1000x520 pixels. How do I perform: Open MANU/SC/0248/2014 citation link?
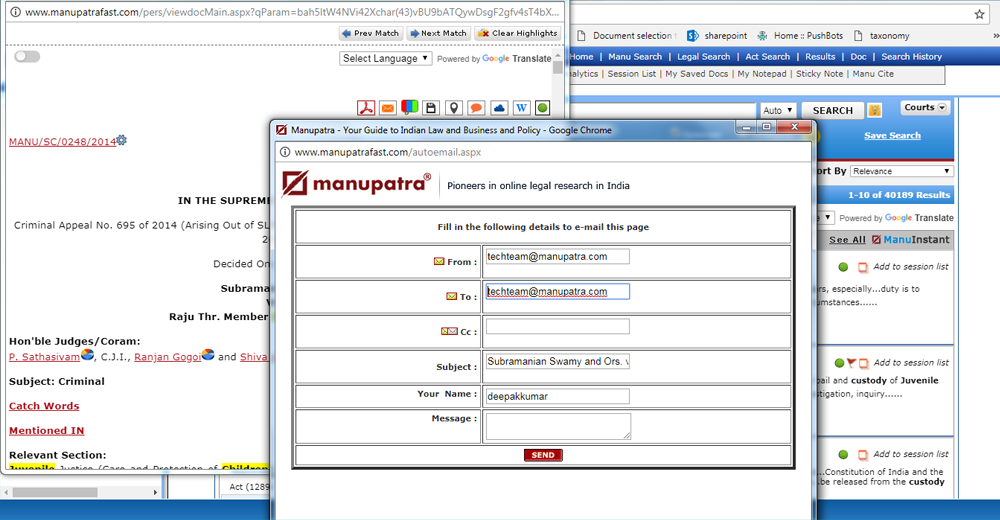(x=62, y=142)
